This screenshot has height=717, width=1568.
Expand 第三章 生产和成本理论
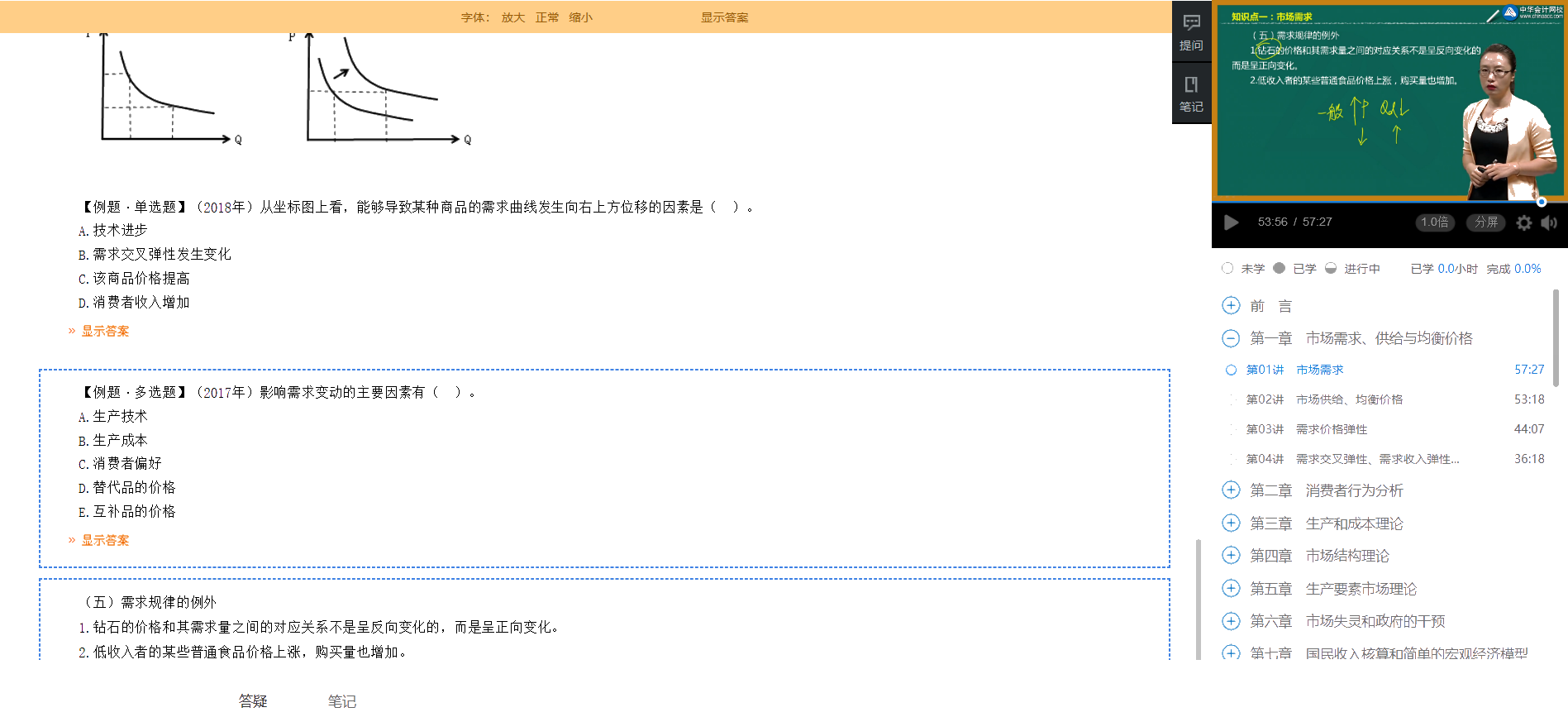pos(1231,523)
